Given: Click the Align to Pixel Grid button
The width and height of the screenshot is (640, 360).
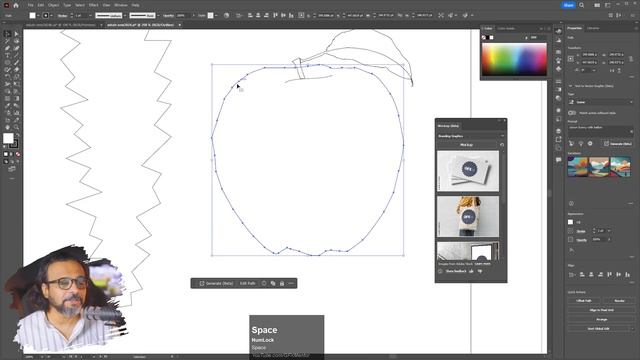Looking at the screenshot, I should pyautogui.click(x=601, y=310).
